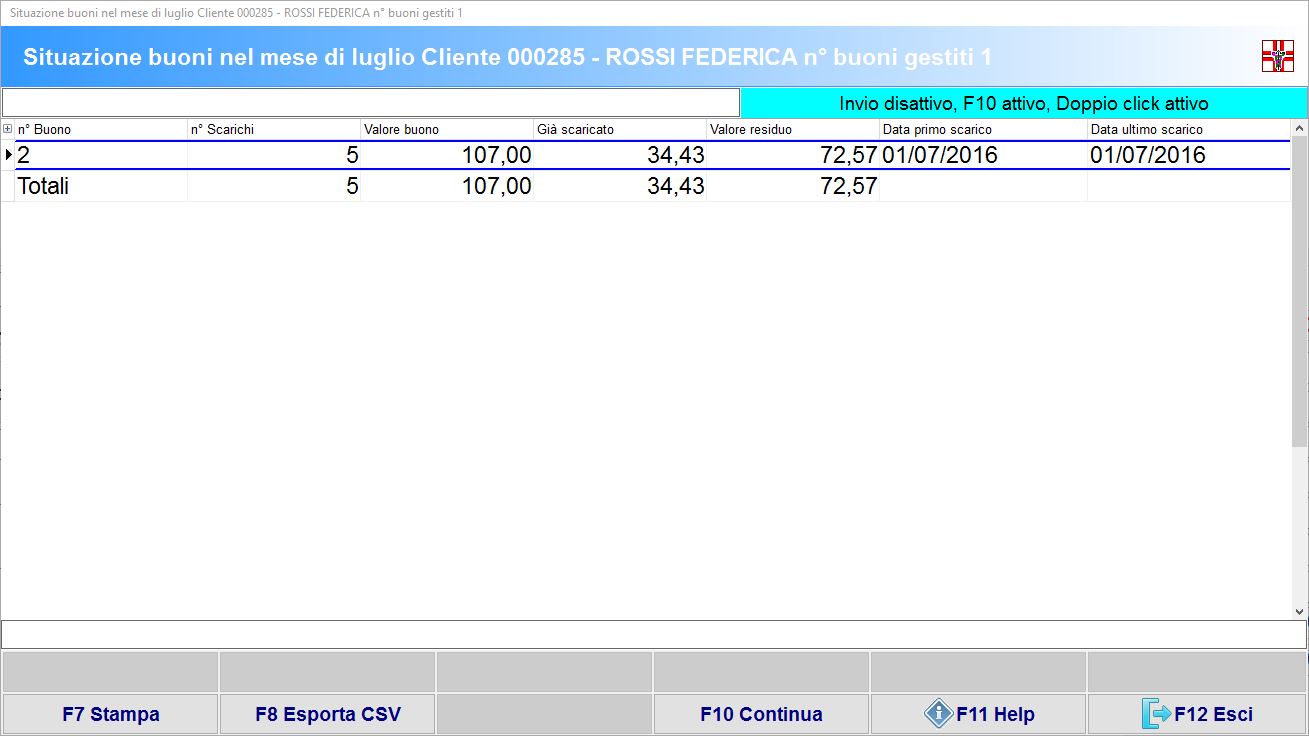The width and height of the screenshot is (1309, 736).
Task: Select the row indicator arrow for buono 2
Action: 8,155
